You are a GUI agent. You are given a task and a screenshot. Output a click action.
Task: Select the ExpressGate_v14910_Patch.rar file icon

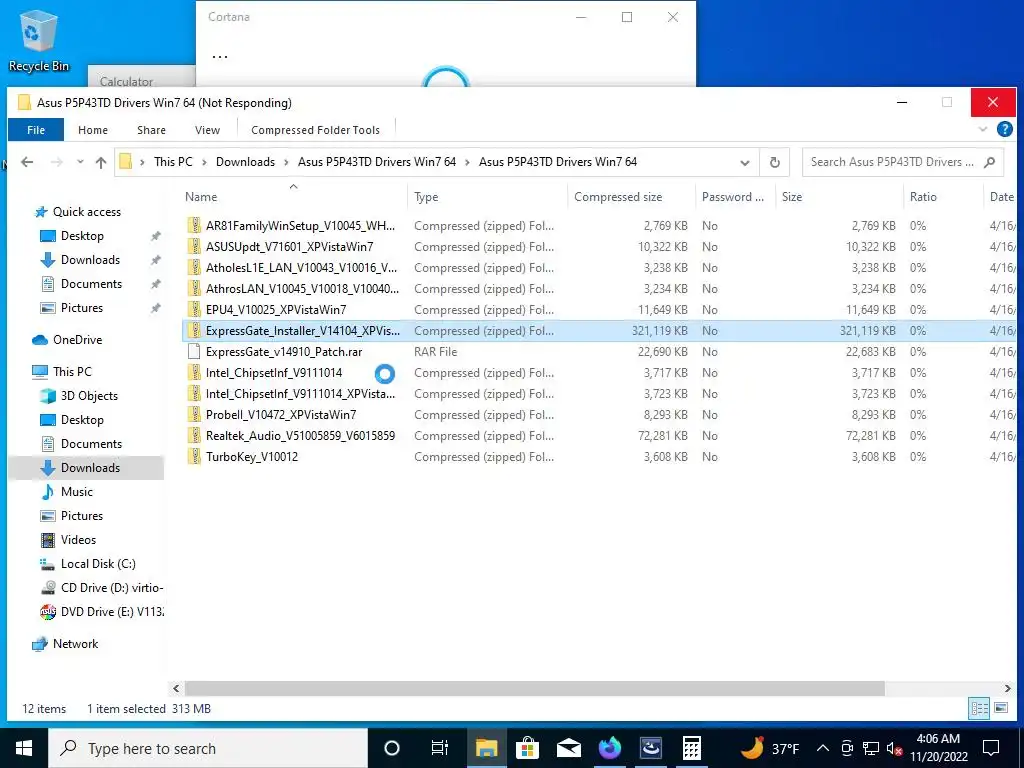pos(194,351)
